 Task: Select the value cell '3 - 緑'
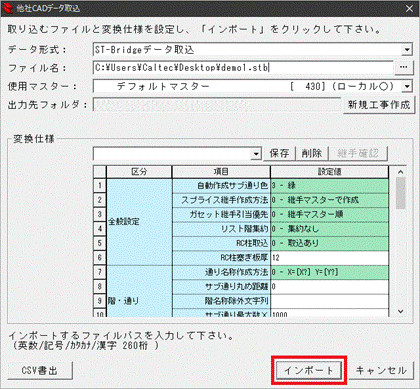point(329,185)
